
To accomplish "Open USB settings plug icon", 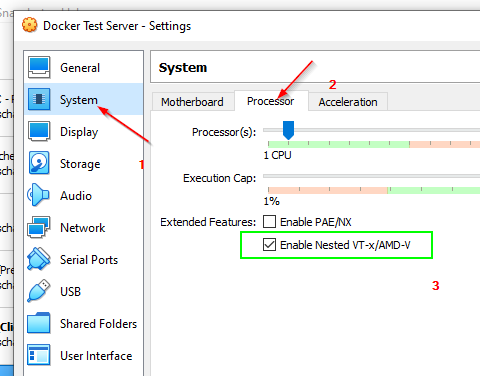I will click(39, 291).
